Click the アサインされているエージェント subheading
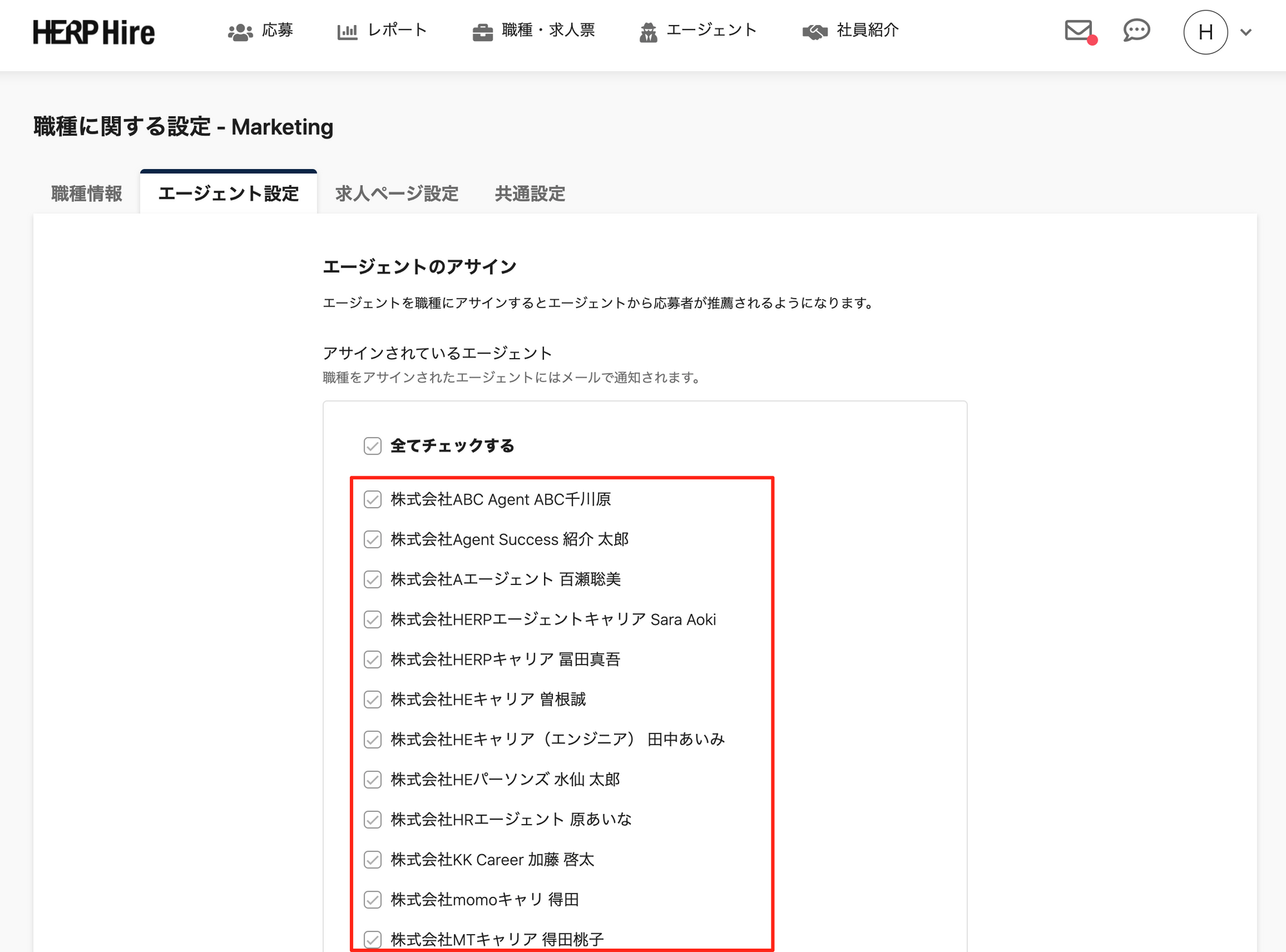1286x952 pixels. click(x=437, y=353)
